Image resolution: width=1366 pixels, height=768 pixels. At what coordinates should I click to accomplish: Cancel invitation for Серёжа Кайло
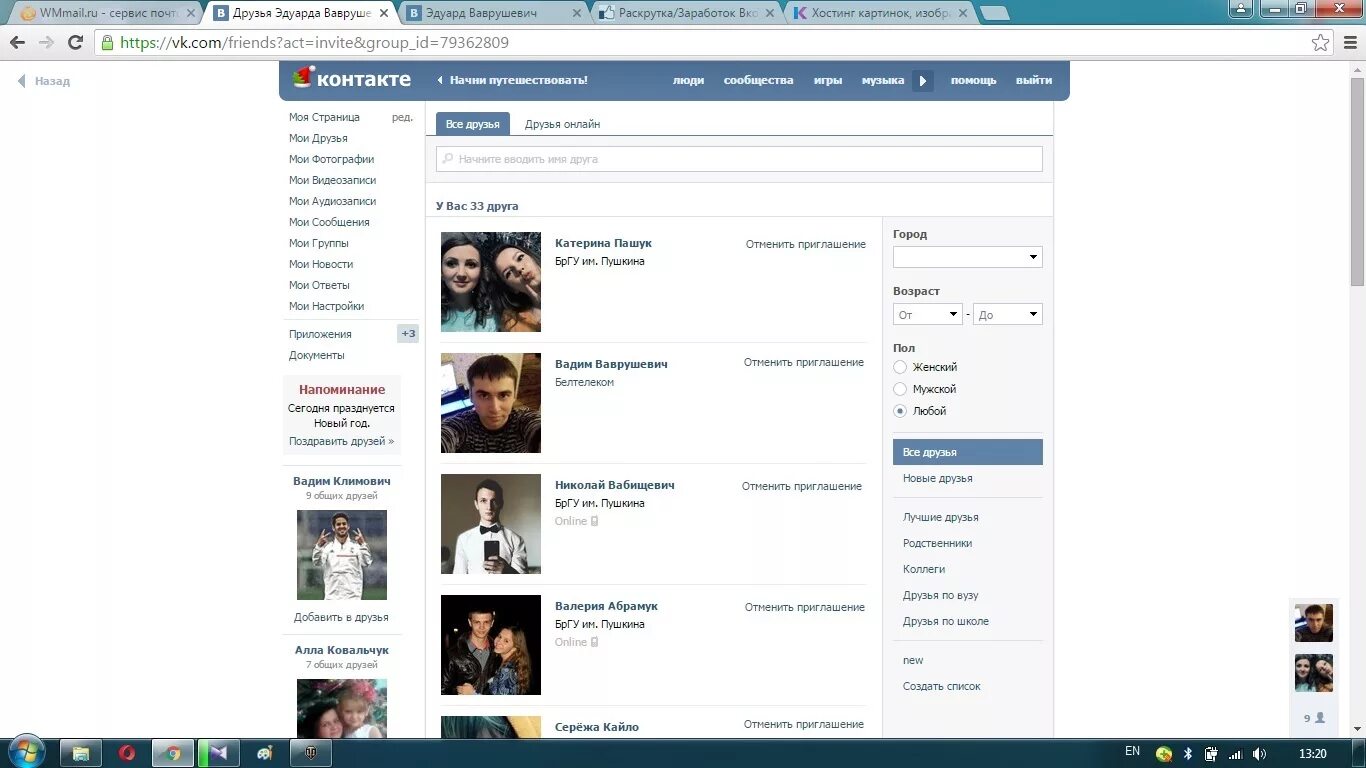click(x=803, y=724)
